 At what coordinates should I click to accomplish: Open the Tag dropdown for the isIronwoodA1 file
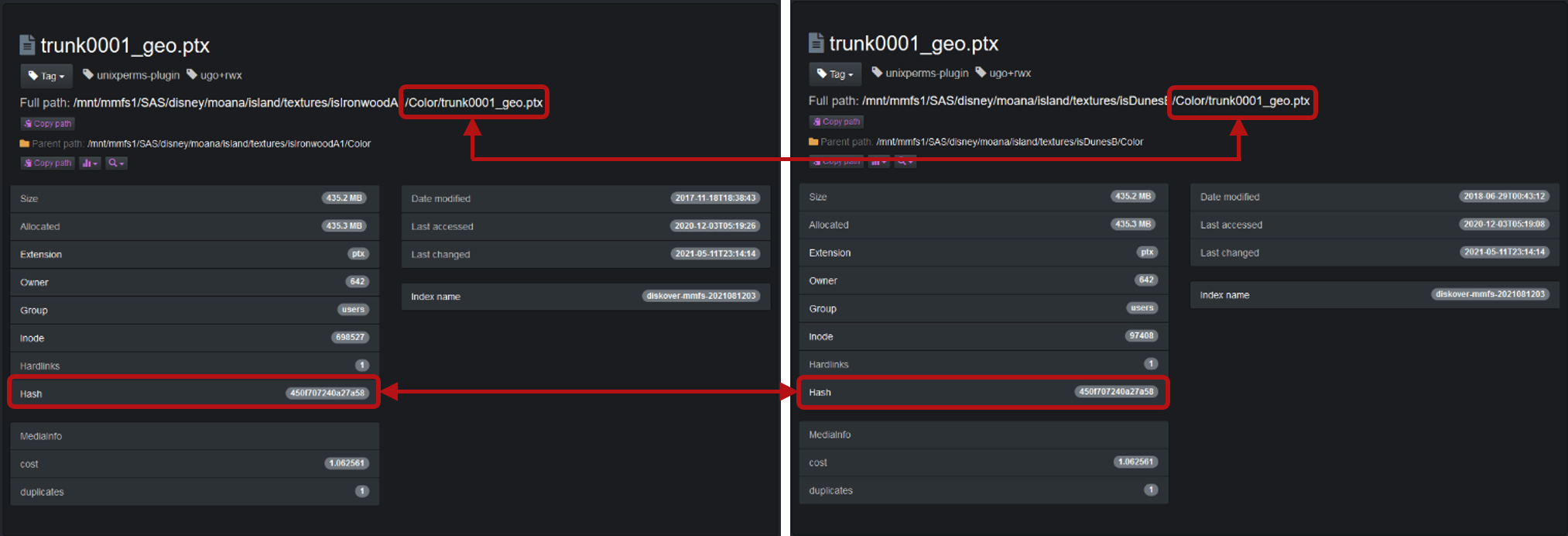point(46,76)
